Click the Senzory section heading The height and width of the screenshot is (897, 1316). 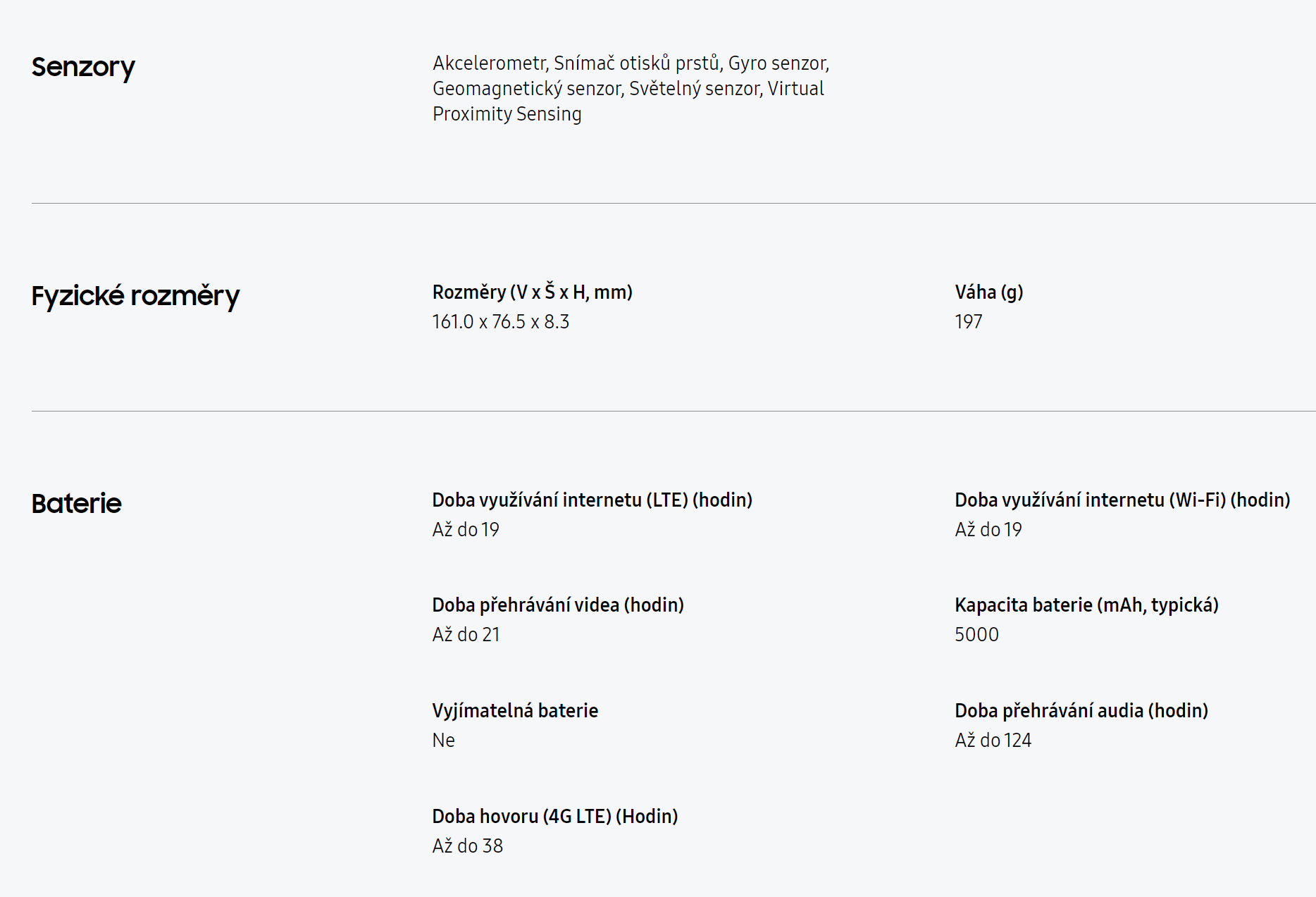[83, 68]
